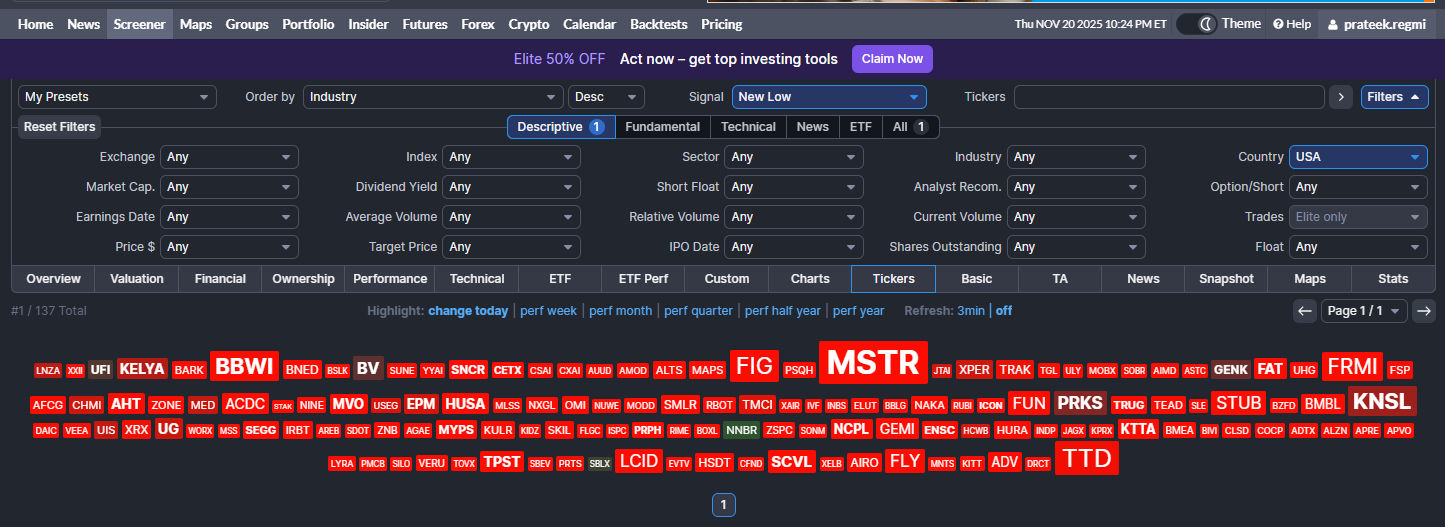Select the ETF filter tab
The image size is (1445, 527).
pyautogui.click(x=861, y=127)
